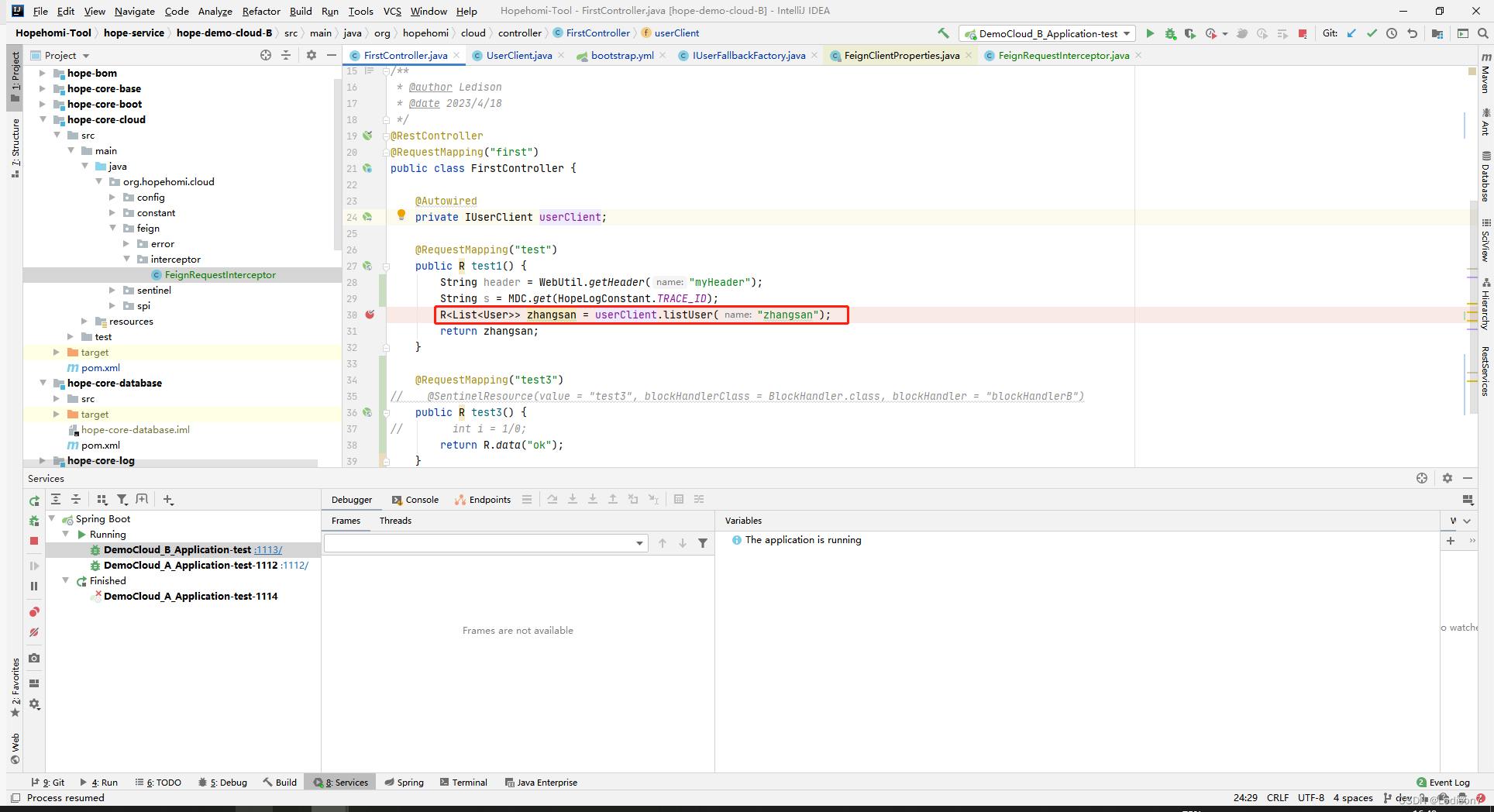Update project via Git blue arrow

point(1351,33)
